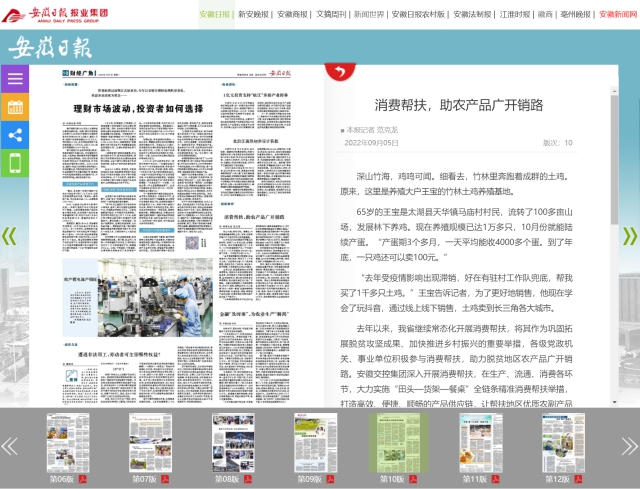Viewport: 640px width, 489px height.
Task: Click the red back arrow icon
Action: [341, 71]
